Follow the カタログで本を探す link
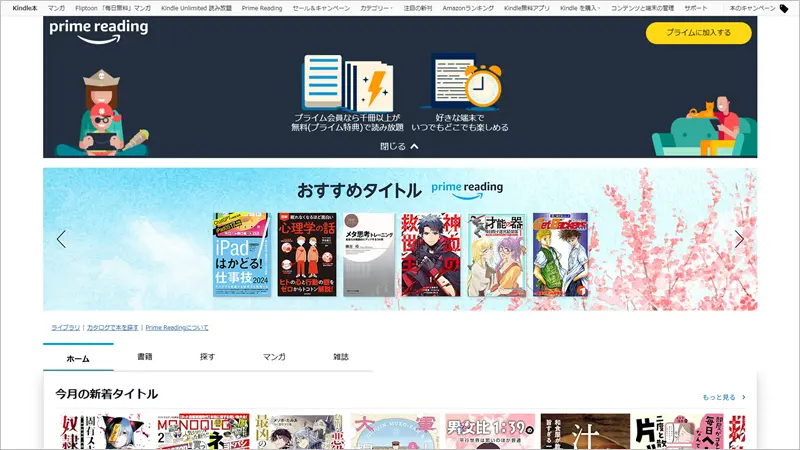The width and height of the screenshot is (800, 450). [113, 327]
